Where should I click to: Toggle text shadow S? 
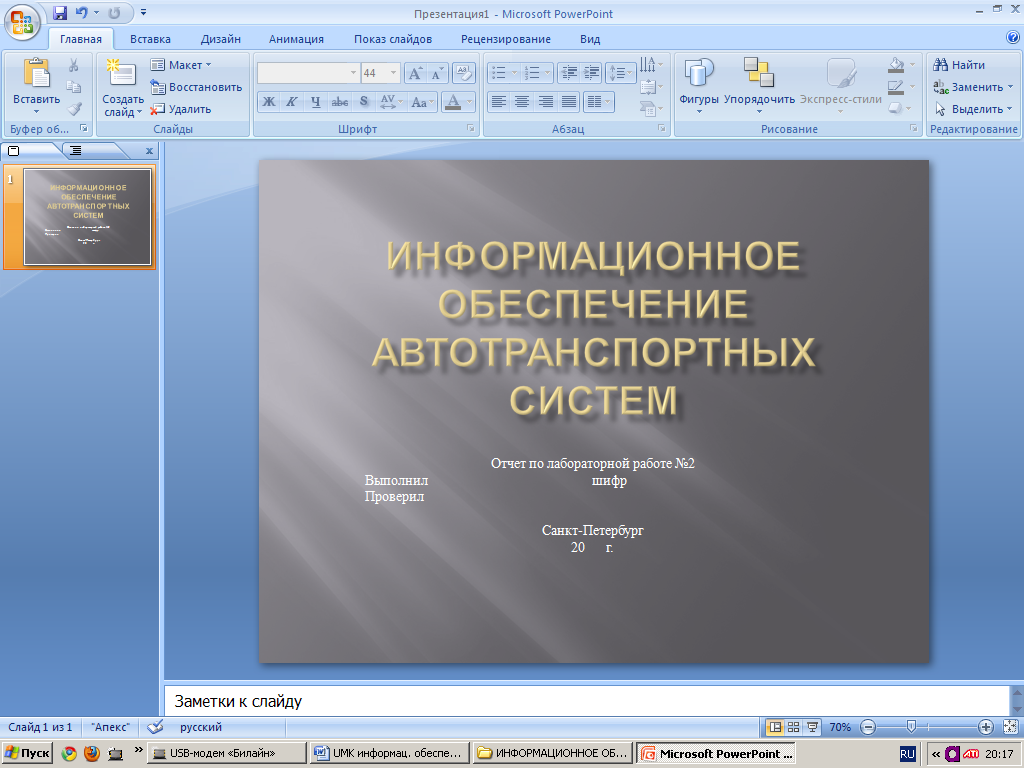pos(364,102)
